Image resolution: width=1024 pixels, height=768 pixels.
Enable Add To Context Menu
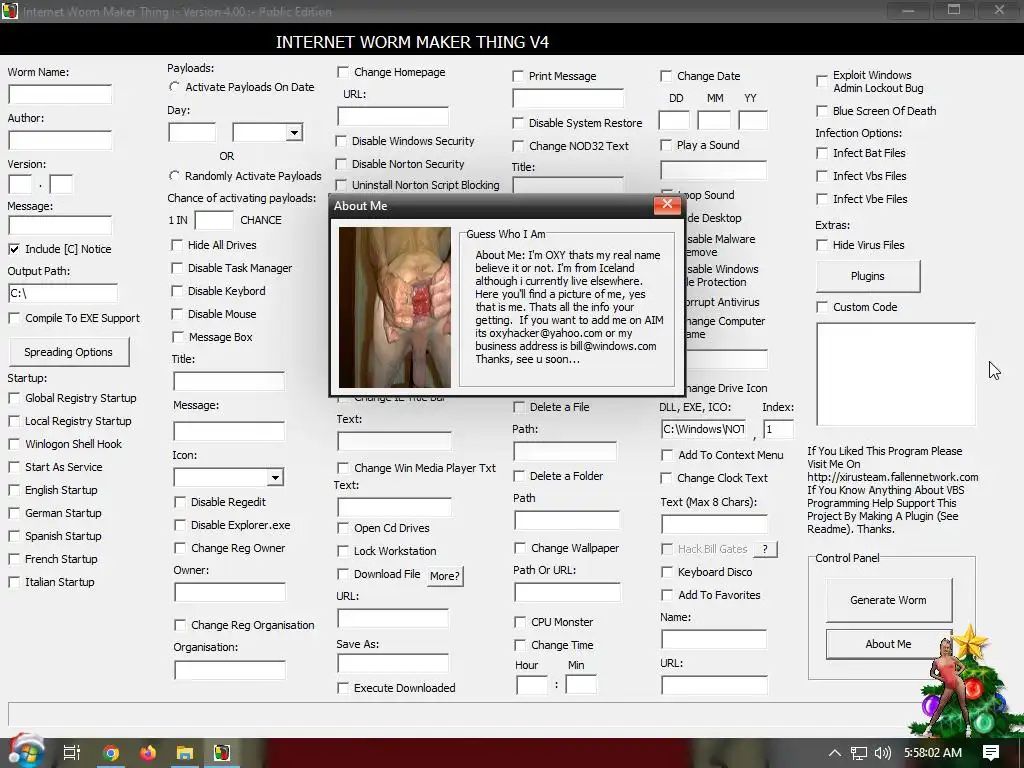tap(667, 455)
